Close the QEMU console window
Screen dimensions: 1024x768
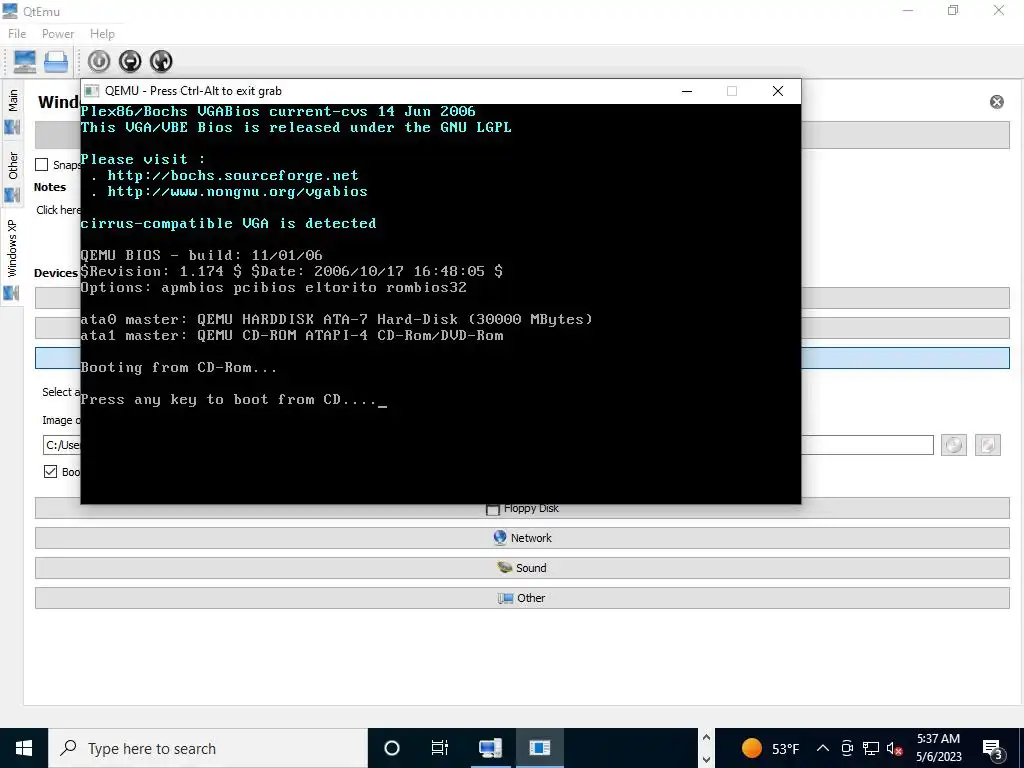point(777,91)
